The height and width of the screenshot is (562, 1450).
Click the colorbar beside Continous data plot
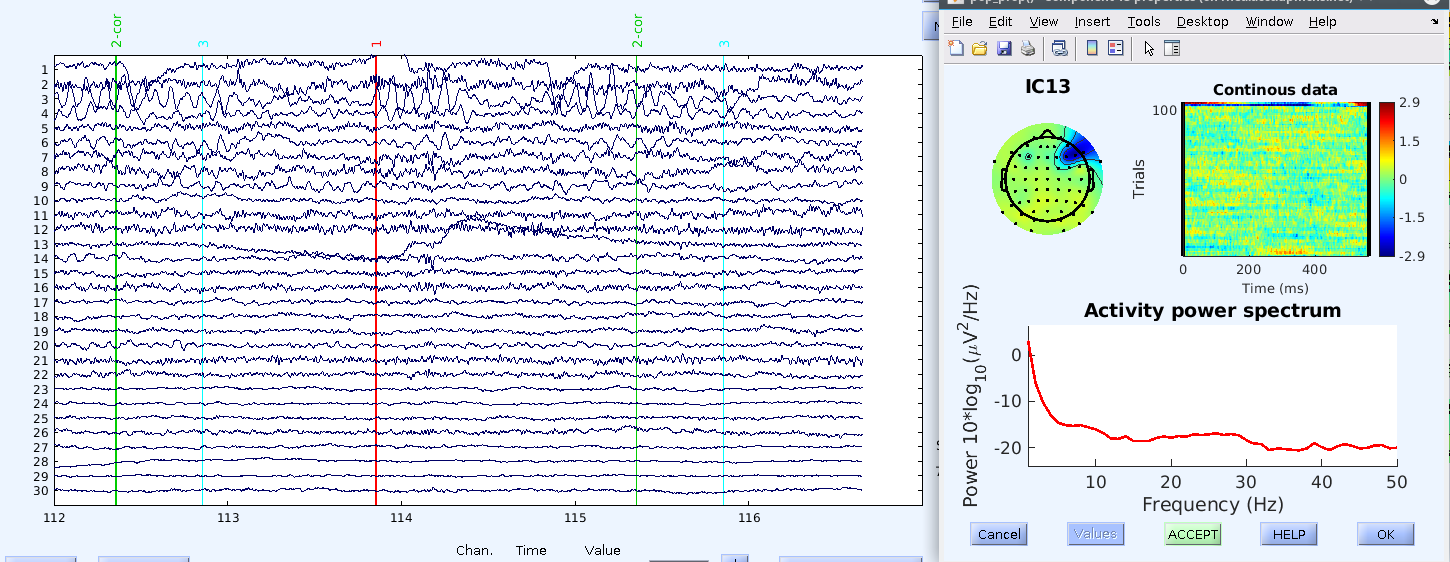click(x=1386, y=178)
